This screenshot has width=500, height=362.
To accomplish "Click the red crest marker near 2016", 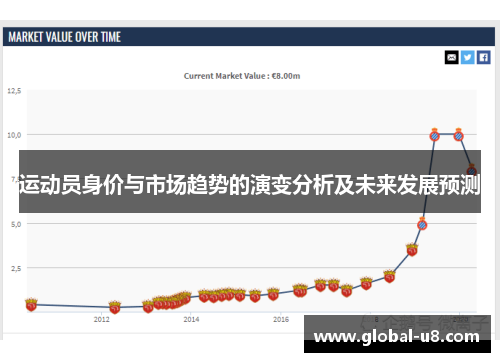I will pyautogui.click(x=273, y=294).
